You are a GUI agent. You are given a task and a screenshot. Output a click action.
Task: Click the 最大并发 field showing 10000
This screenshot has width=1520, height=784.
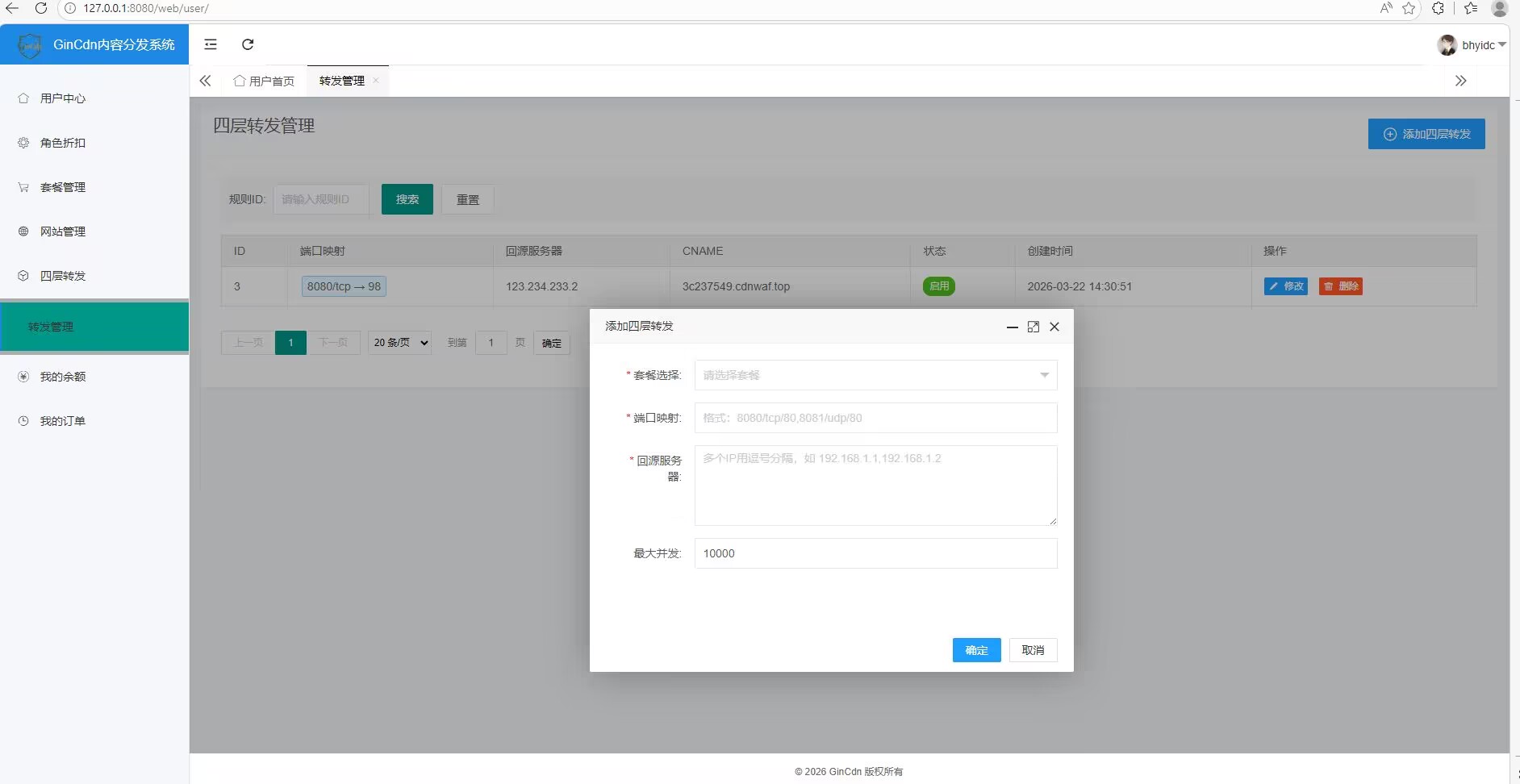pos(875,553)
